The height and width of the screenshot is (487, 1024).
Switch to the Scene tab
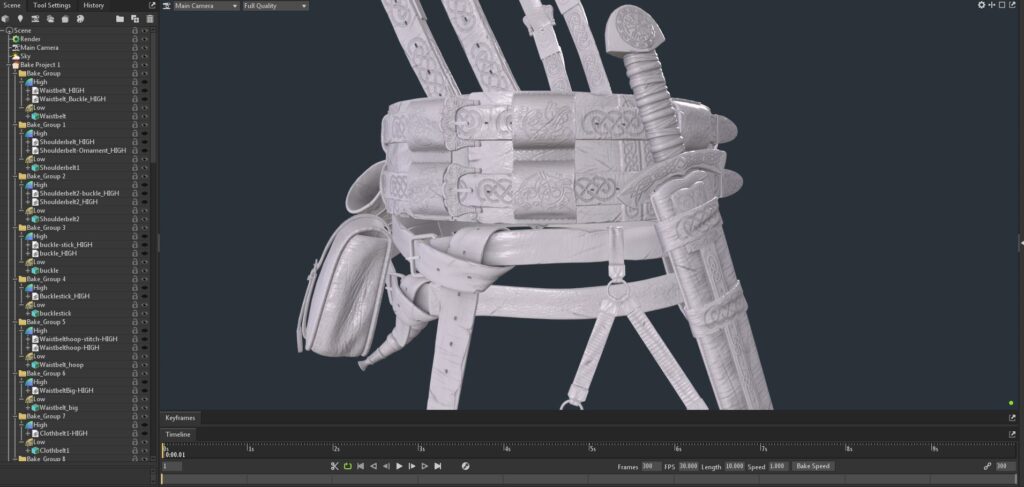pos(12,5)
